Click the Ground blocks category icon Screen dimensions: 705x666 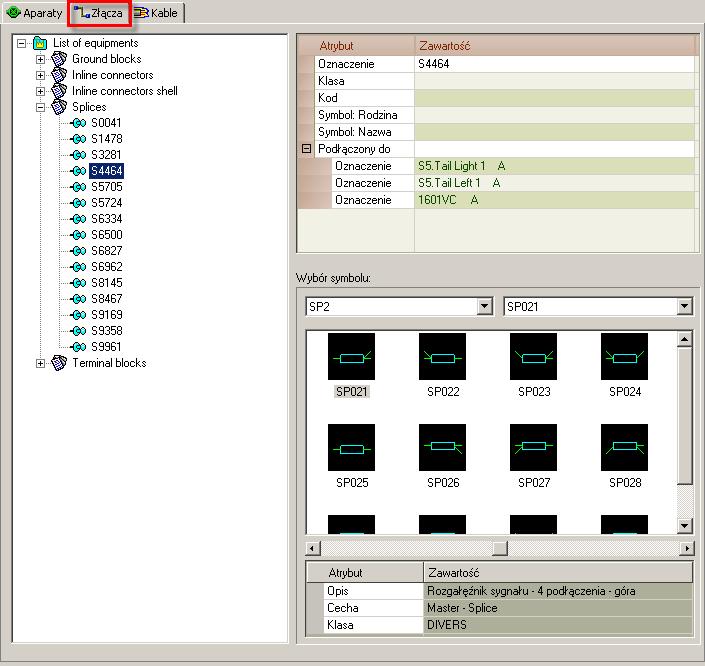59,59
